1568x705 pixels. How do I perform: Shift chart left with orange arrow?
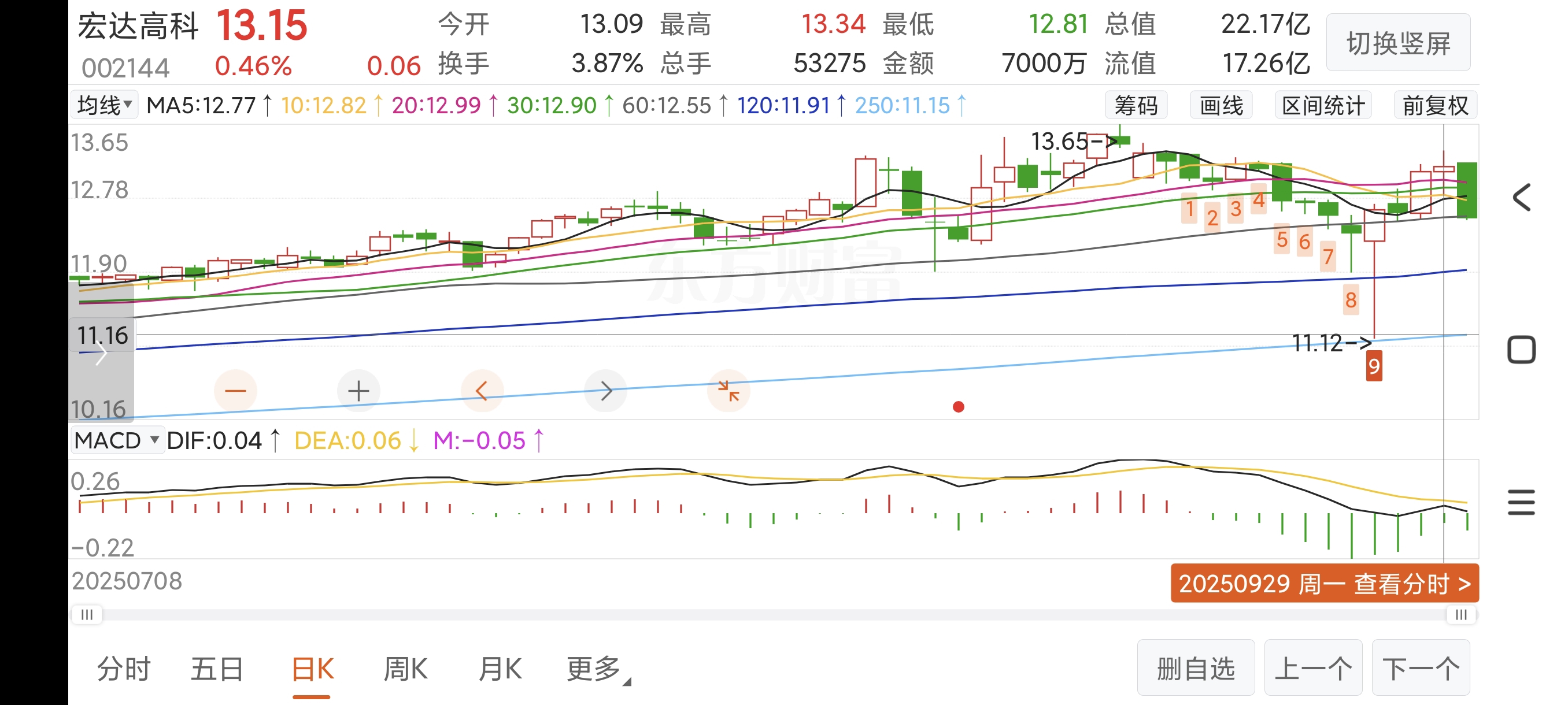(482, 391)
